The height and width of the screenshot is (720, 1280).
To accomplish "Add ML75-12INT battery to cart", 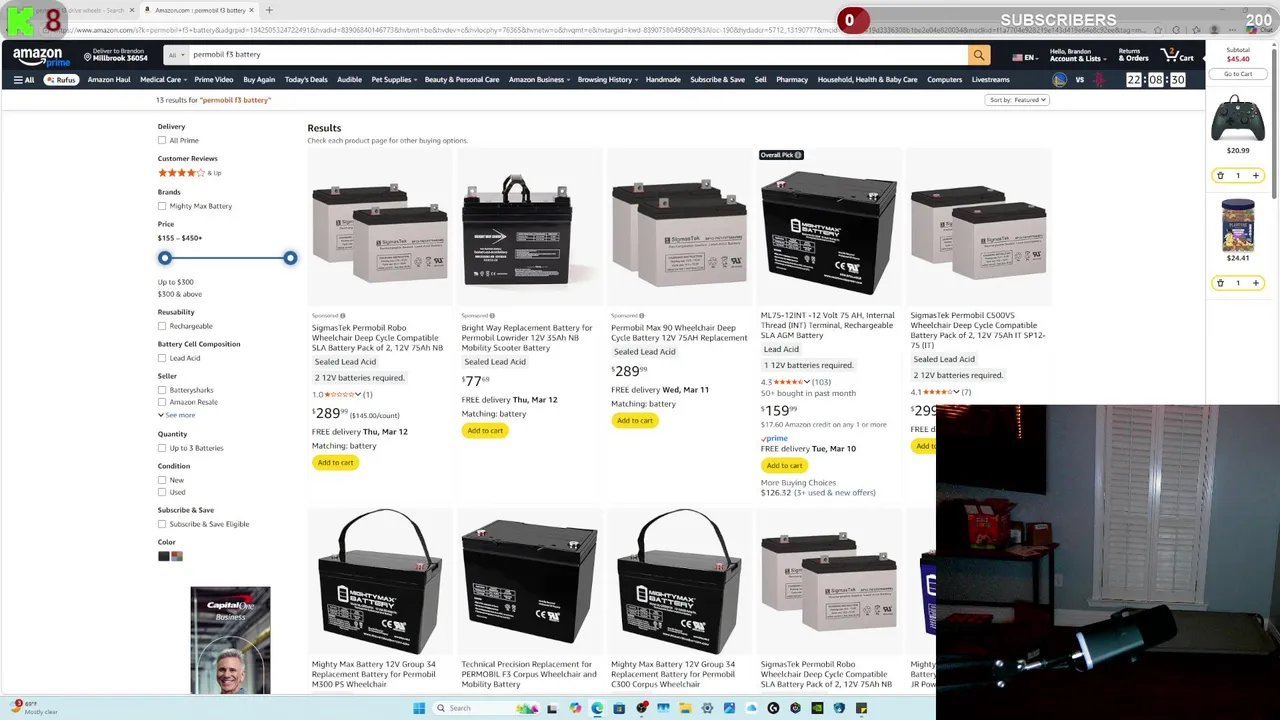I will (x=785, y=465).
